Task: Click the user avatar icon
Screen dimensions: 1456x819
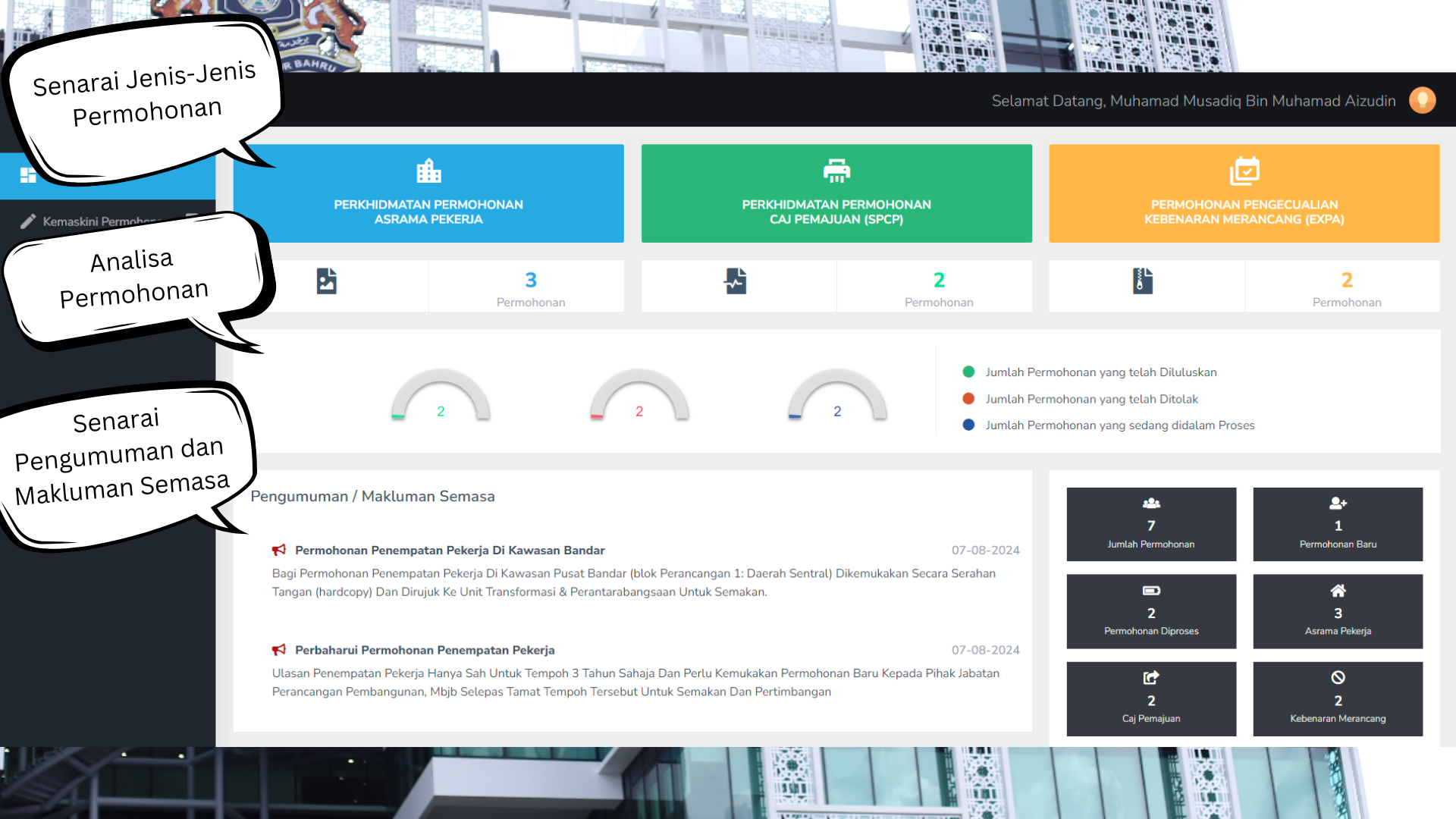Action: tap(1422, 100)
